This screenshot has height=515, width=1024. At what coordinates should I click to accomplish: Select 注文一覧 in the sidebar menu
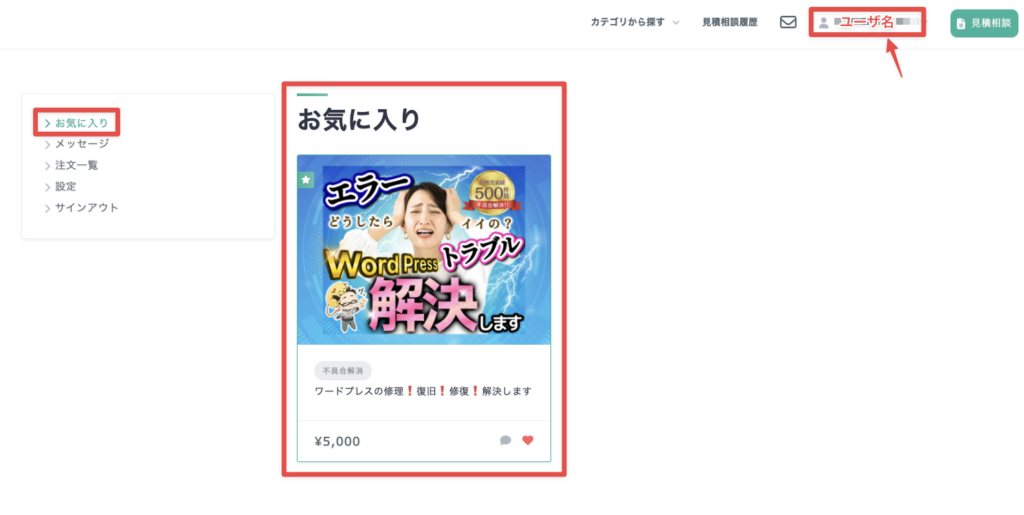(x=76, y=166)
